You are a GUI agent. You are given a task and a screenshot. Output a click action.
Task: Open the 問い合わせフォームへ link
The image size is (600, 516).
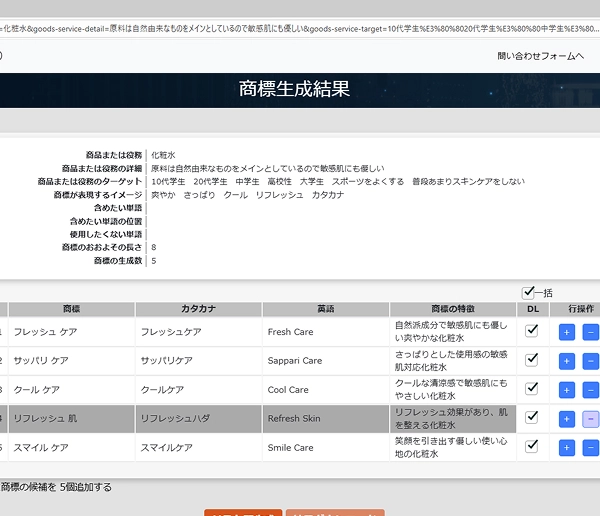[540, 56]
